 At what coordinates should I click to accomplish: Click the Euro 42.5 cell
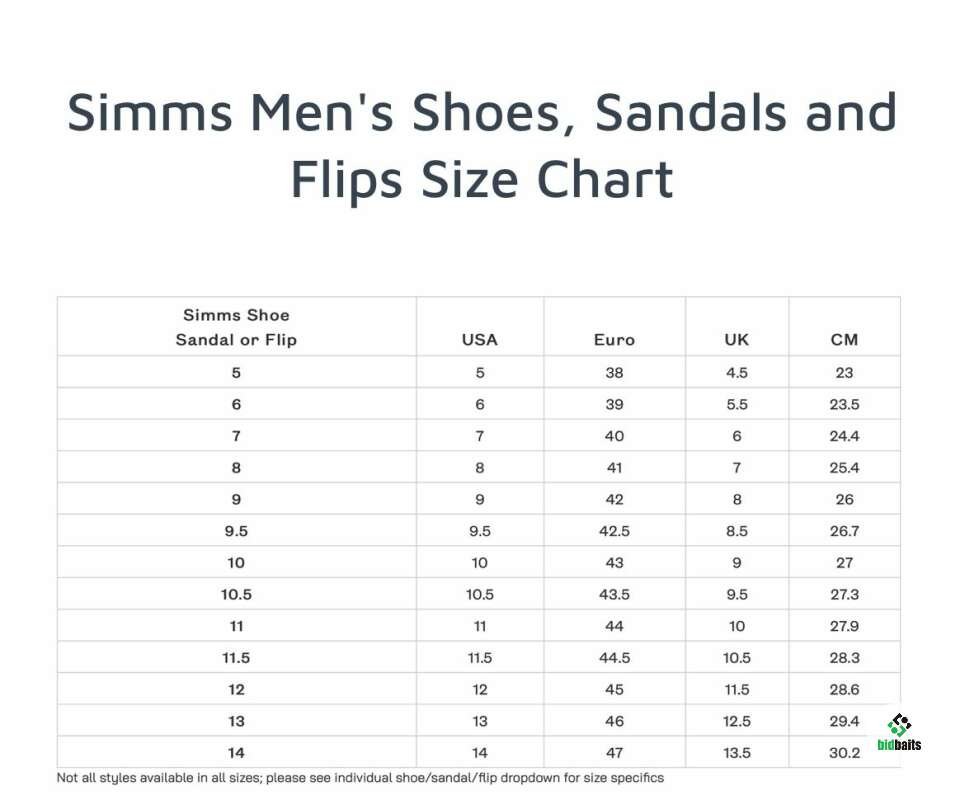click(614, 531)
